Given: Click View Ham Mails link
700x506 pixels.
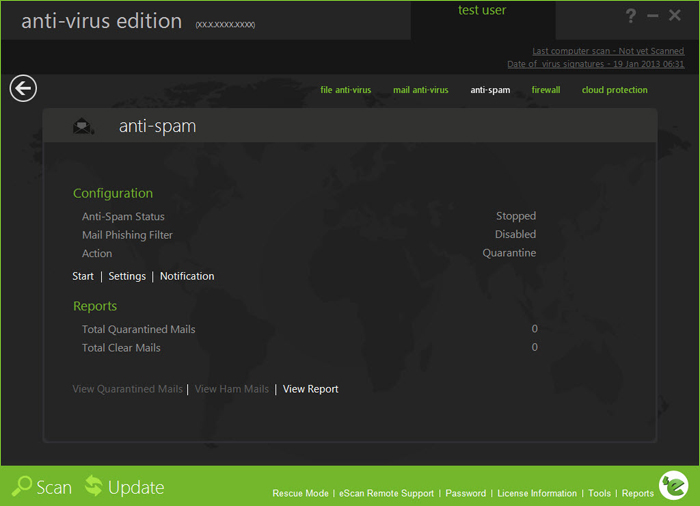Looking at the screenshot, I should point(232,389).
